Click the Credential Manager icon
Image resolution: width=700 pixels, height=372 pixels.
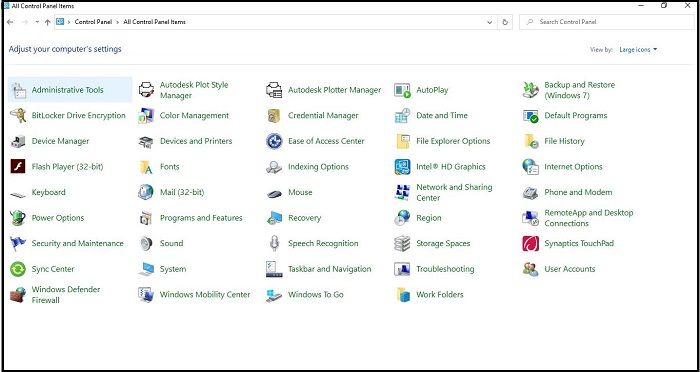pyautogui.click(x=274, y=116)
